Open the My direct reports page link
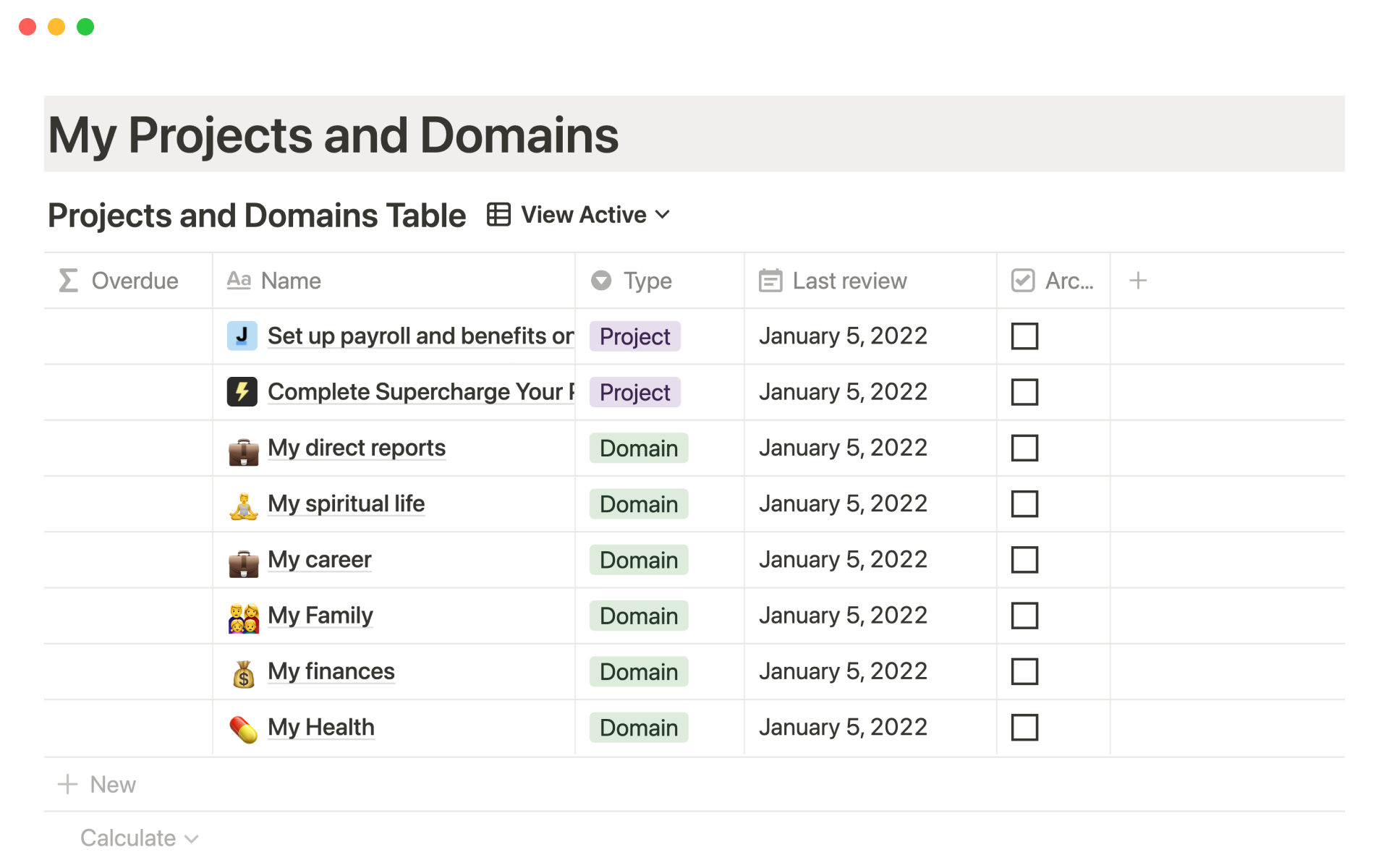The width and height of the screenshot is (1389, 868). pos(357,448)
